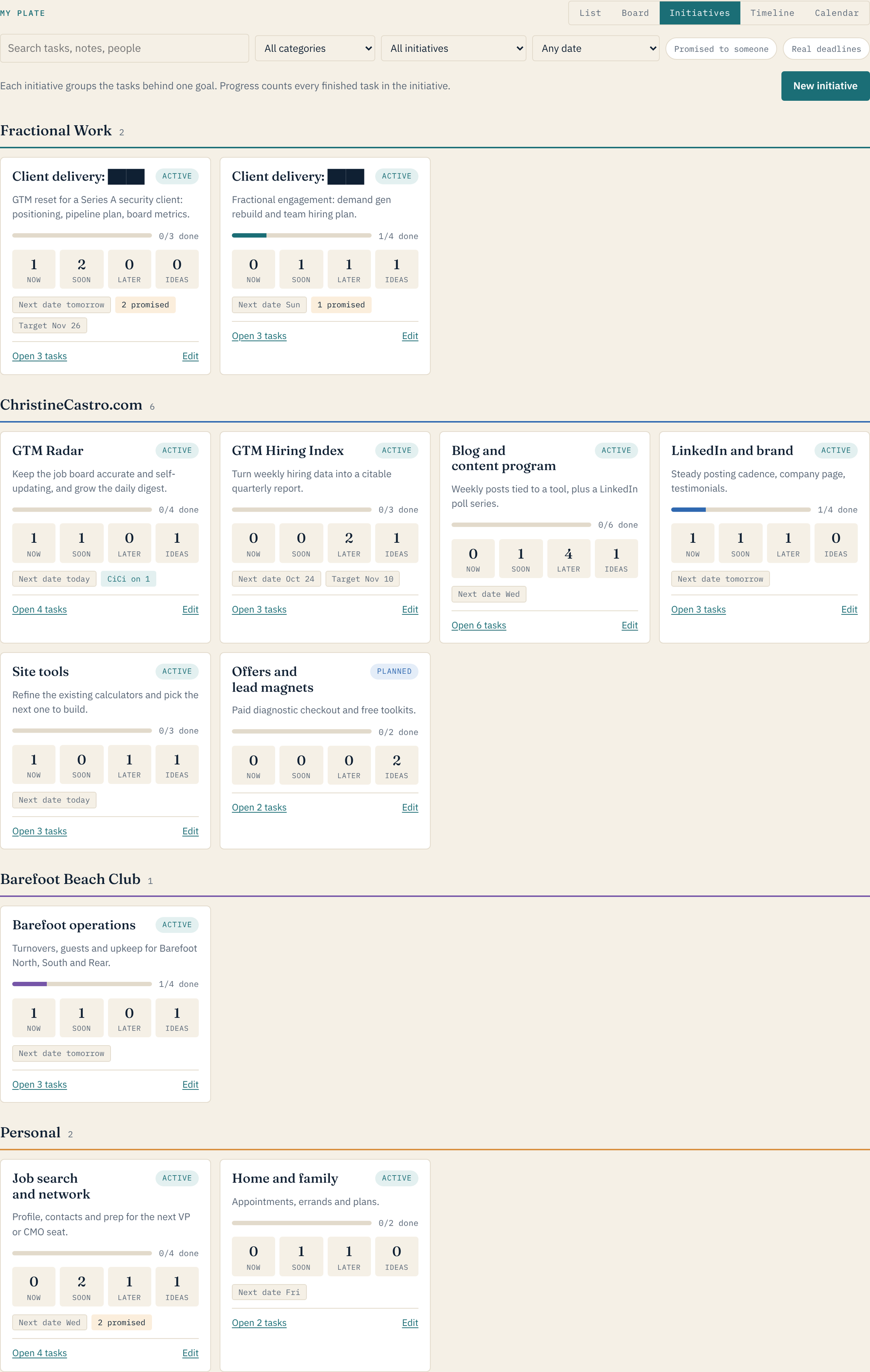Open 2 tasks in Home and family

[x=259, y=1323]
